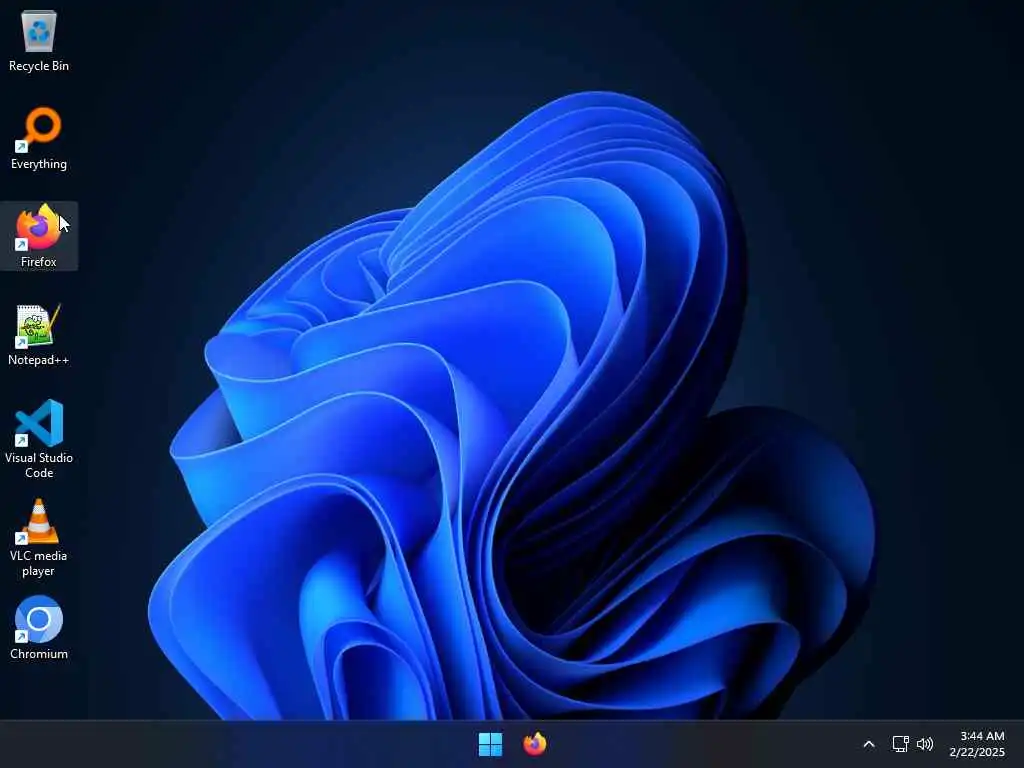
Task: Launch Firefox from the taskbar
Action: pyautogui.click(x=534, y=744)
